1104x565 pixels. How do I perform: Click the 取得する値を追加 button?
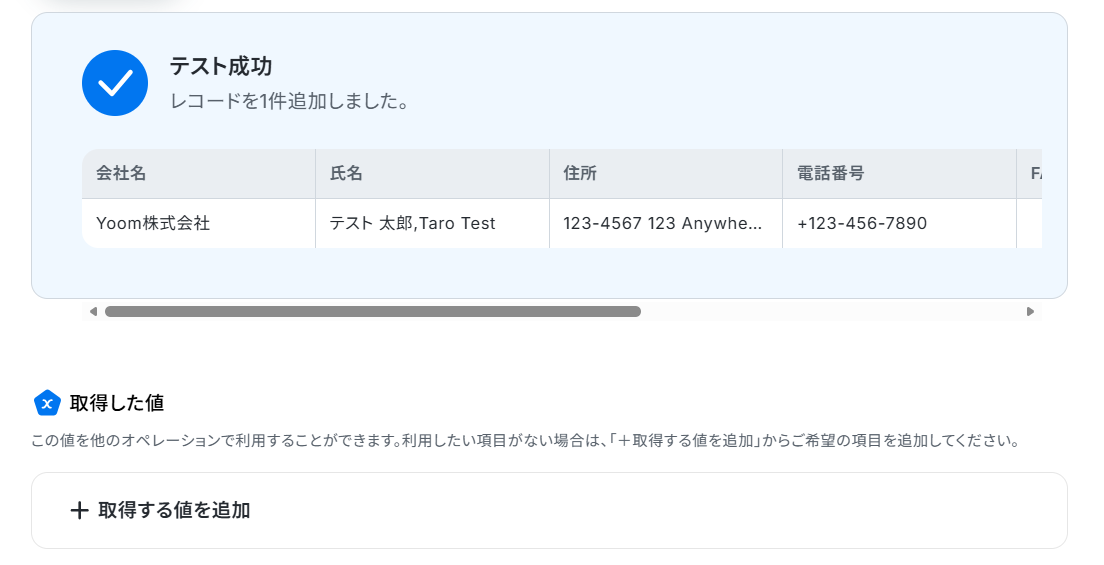pos(549,511)
